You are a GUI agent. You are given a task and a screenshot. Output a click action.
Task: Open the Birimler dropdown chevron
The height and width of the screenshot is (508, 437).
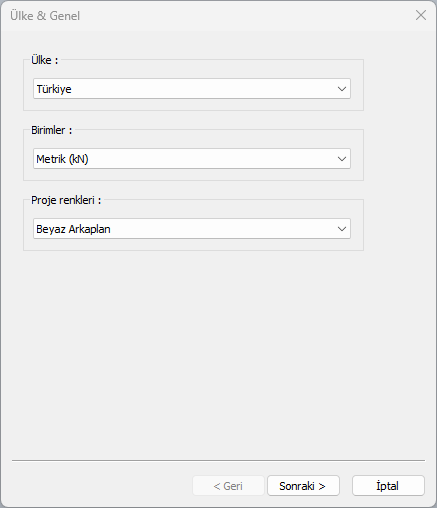pyautogui.click(x=342, y=159)
